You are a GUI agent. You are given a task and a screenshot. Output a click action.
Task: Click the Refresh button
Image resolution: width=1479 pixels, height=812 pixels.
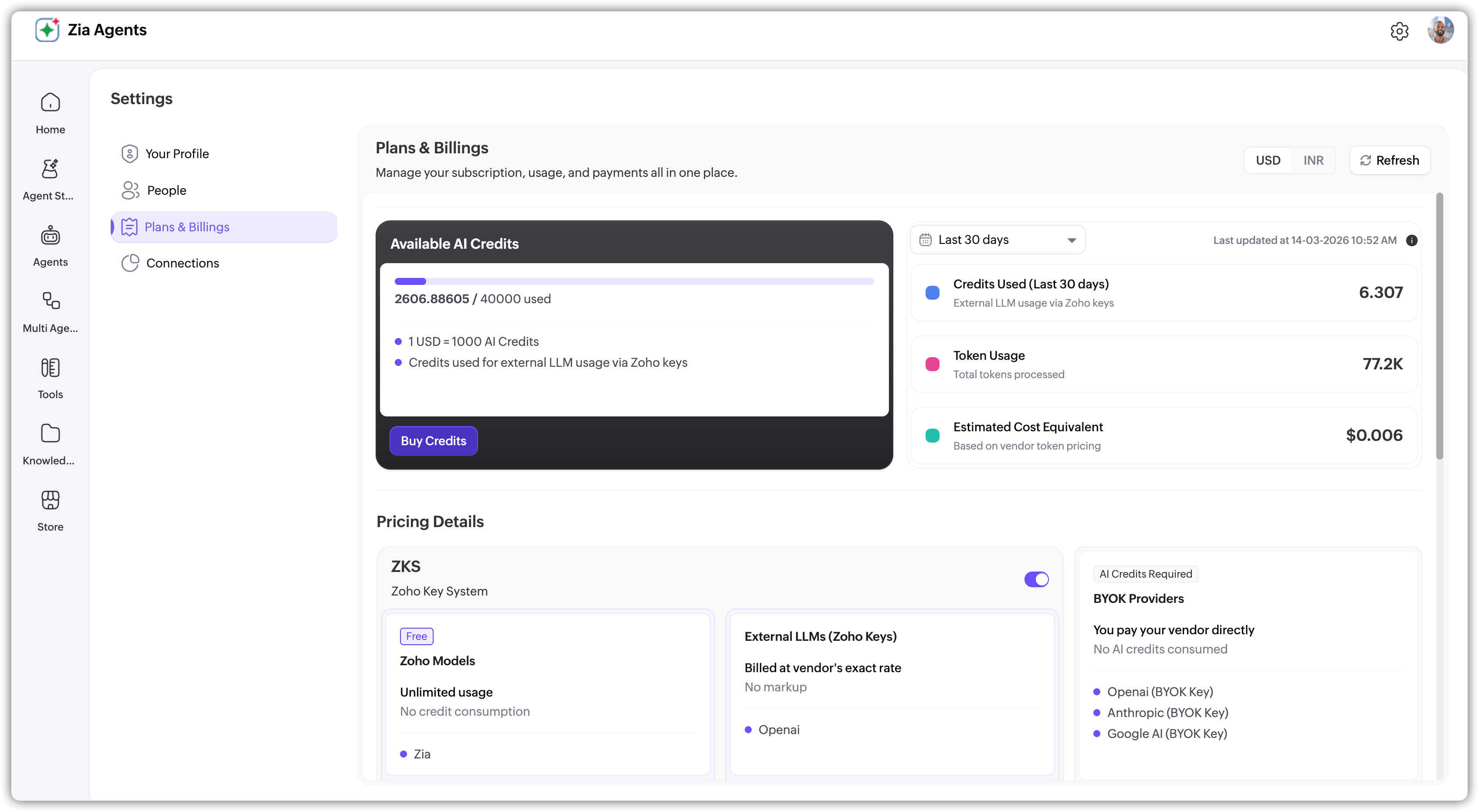tap(1389, 160)
